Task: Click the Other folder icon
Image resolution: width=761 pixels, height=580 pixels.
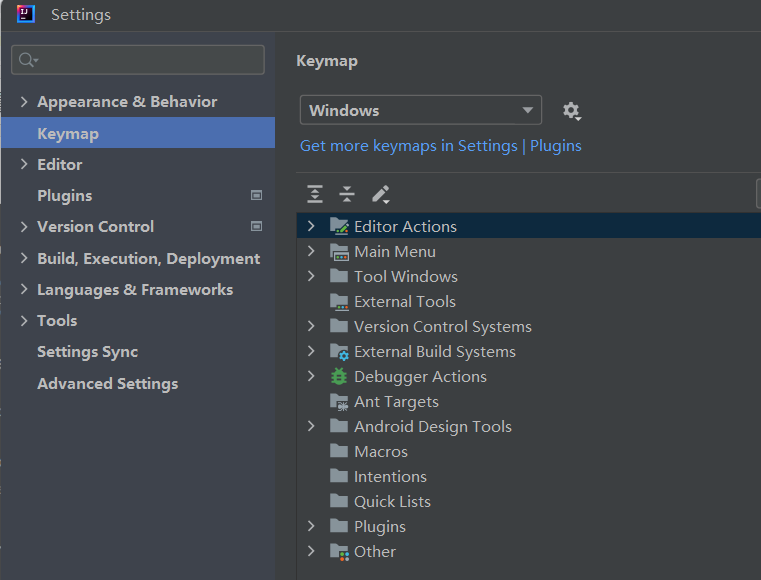Action: (339, 552)
